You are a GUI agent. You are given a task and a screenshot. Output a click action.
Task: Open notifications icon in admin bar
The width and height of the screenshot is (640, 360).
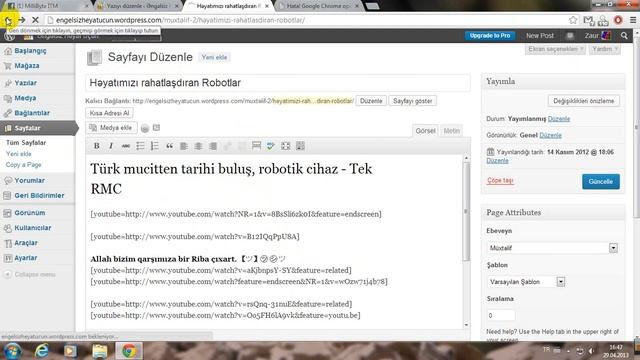click(570, 36)
